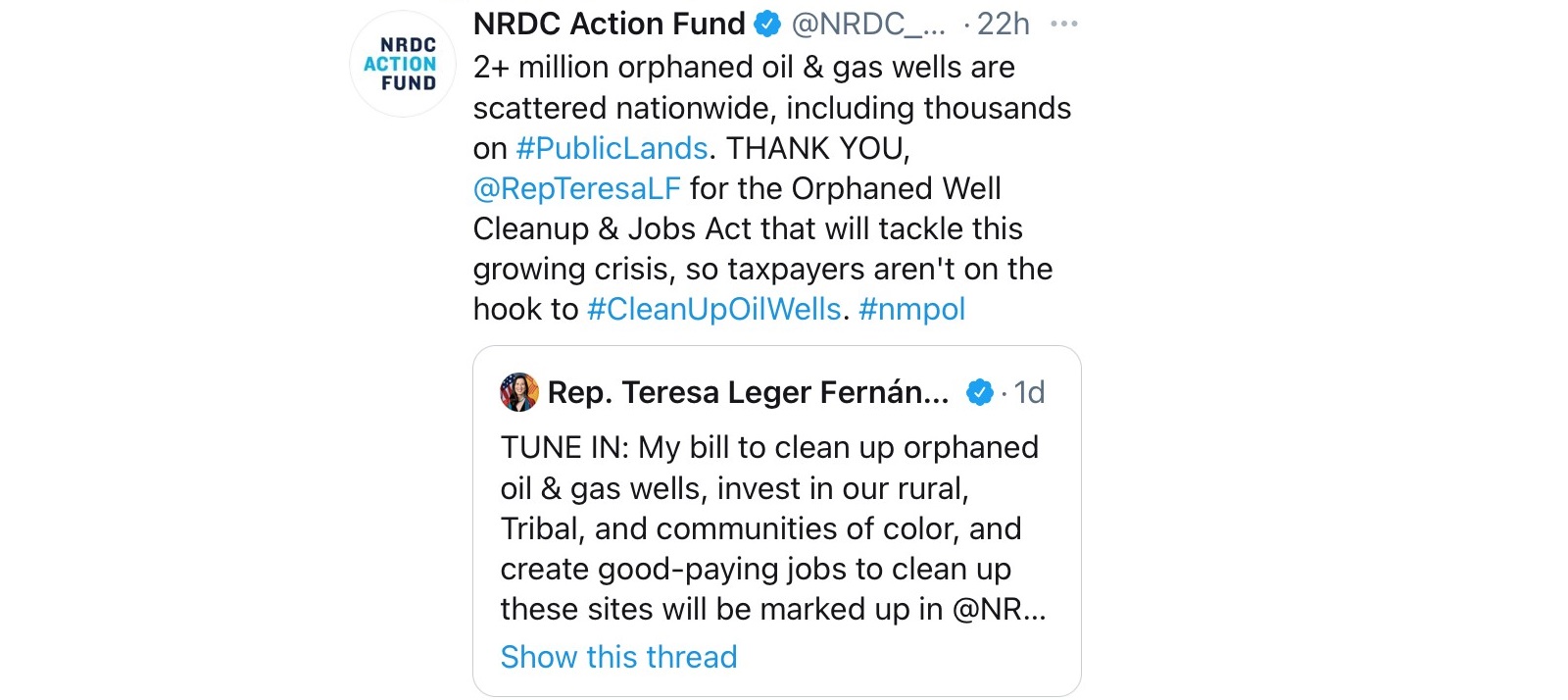Click the Rep. Teresa Leger Fernán... name
1568x700 pixels.
[748, 392]
